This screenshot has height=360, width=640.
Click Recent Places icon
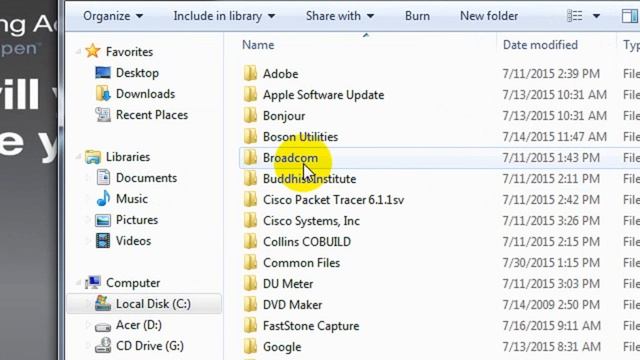pyautogui.click(x=103, y=115)
